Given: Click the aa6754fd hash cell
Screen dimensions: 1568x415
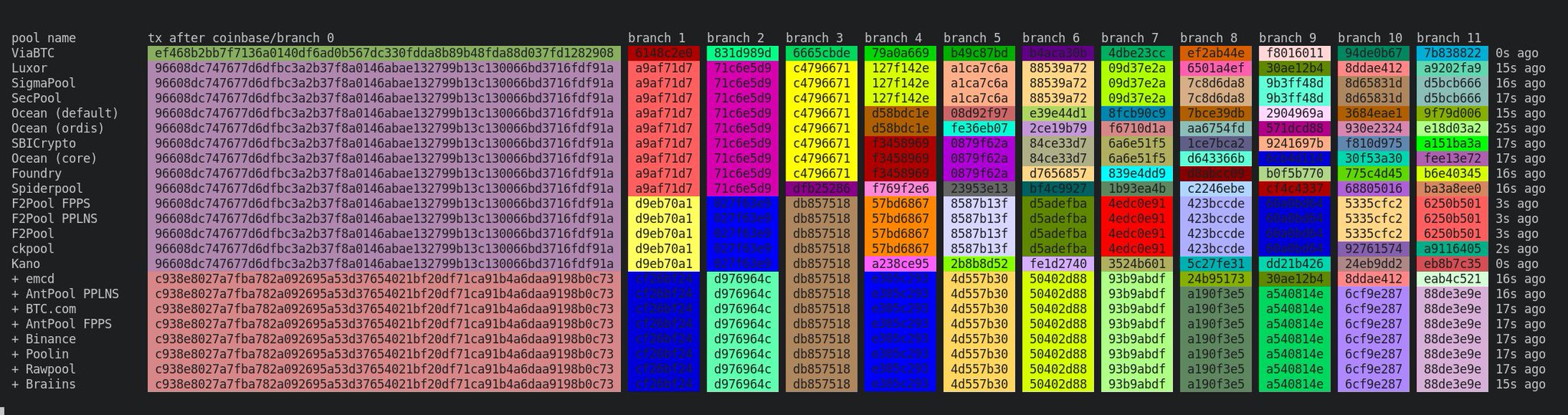Looking at the screenshot, I should pyautogui.click(x=1216, y=129).
